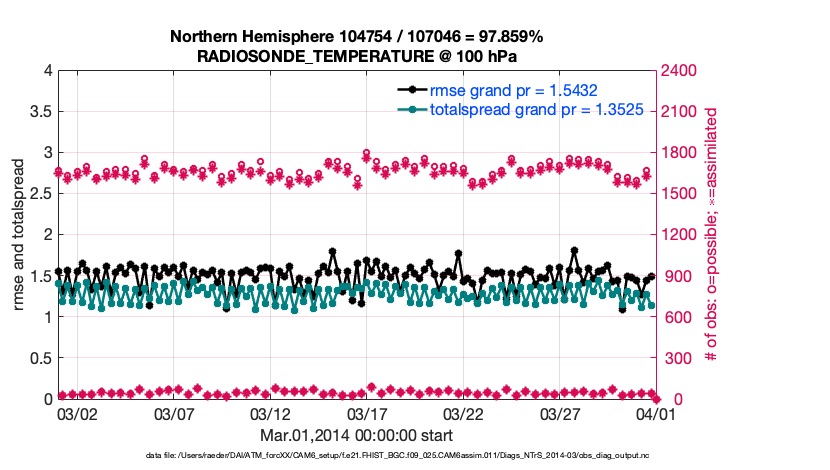Click the data file path footer text
Viewport: 830px width, 470px height.
[x=398, y=455]
